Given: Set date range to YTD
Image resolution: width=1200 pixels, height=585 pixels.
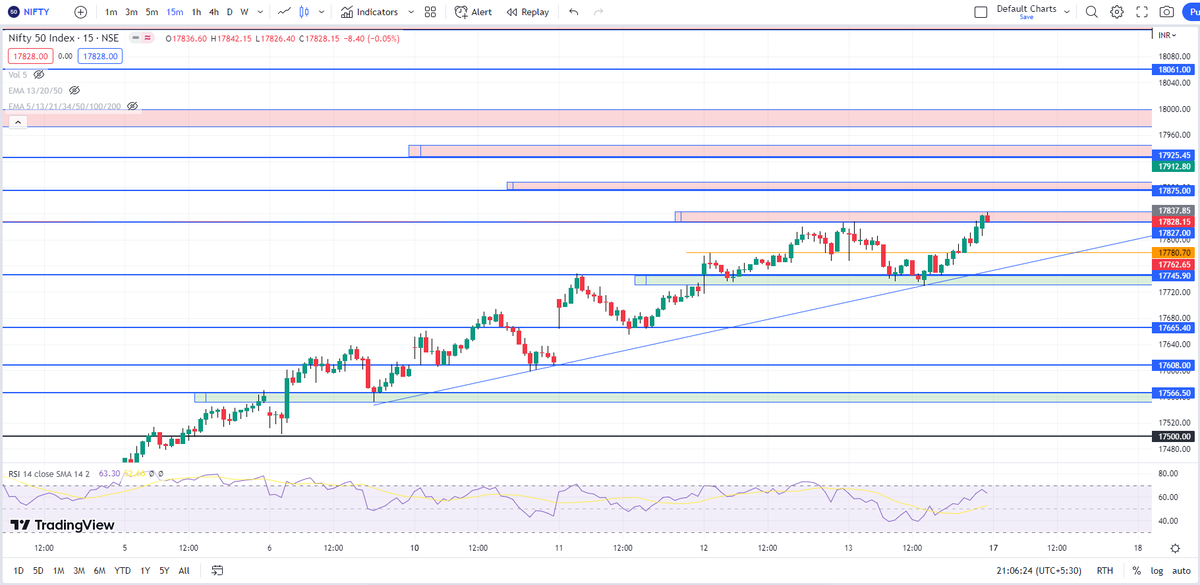Looking at the screenshot, I should click(x=123, y=571).
